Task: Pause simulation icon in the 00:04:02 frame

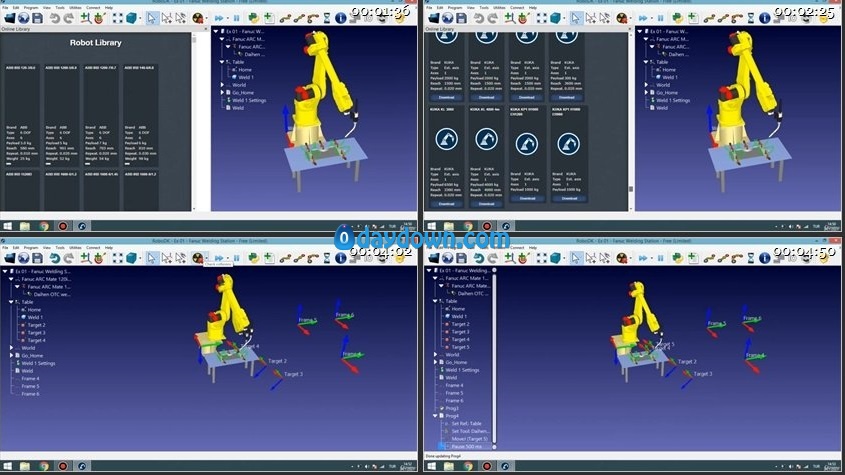Action: [x=236, y=258]
